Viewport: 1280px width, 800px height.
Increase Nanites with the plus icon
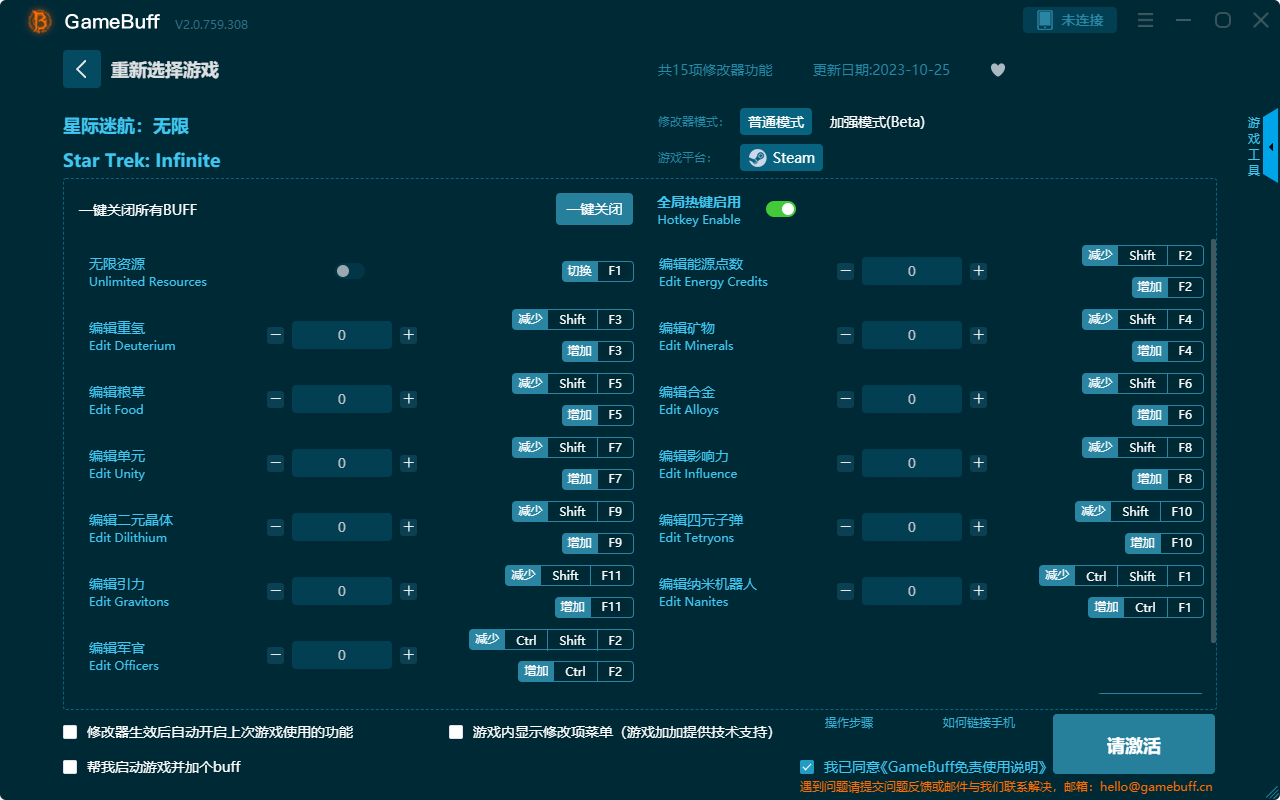click(x=978, y=591)
